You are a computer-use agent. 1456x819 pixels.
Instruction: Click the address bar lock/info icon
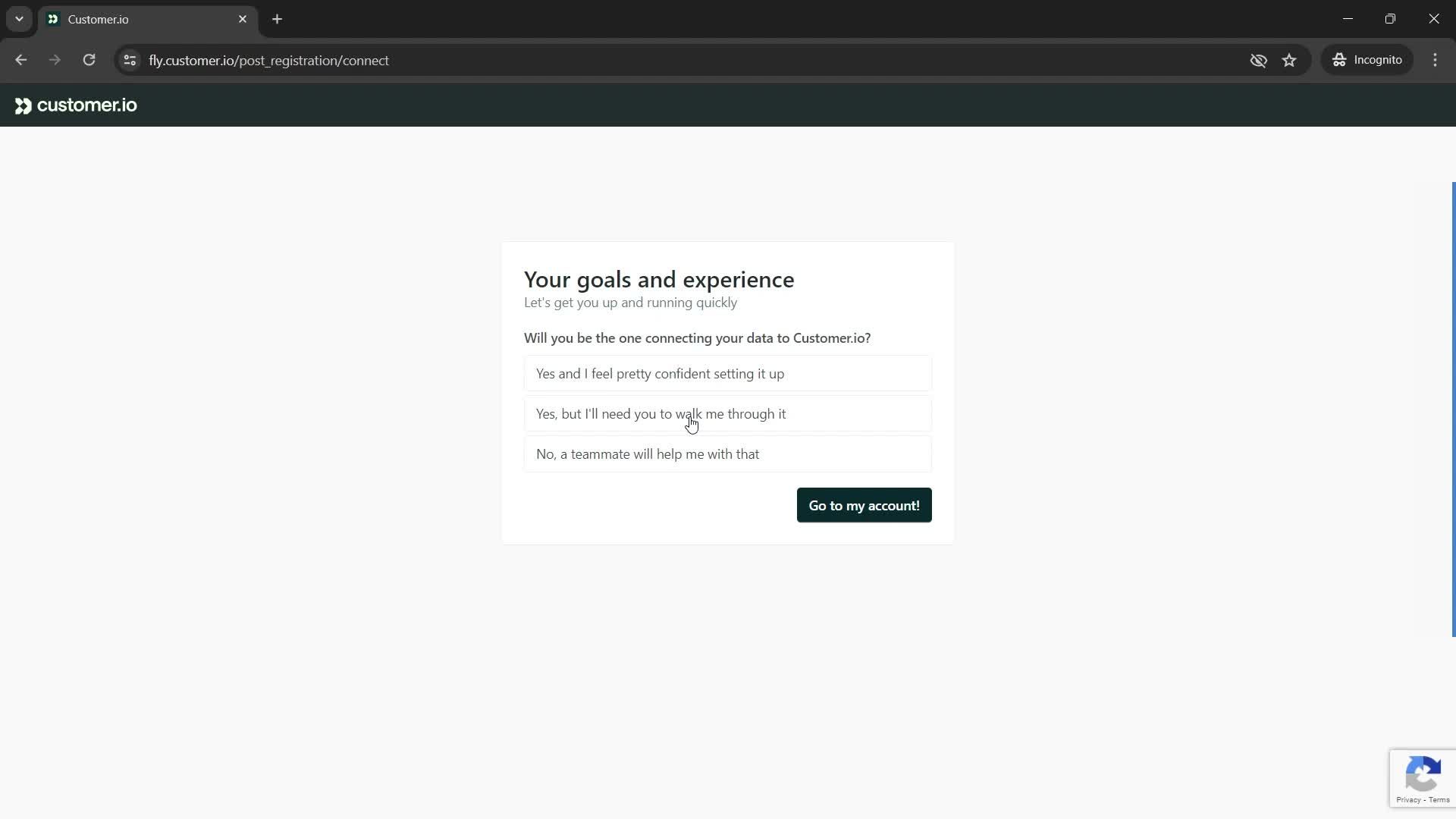click(x=129, y=60)
